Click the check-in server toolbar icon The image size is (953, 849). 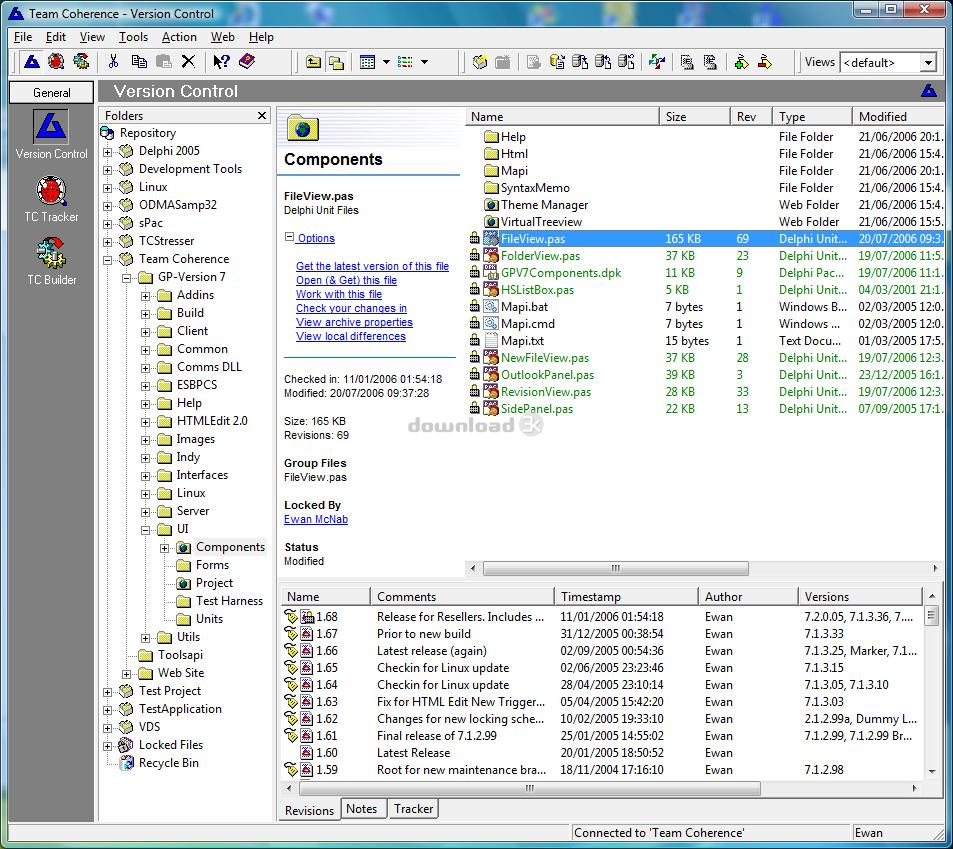(x=603, y=62)
